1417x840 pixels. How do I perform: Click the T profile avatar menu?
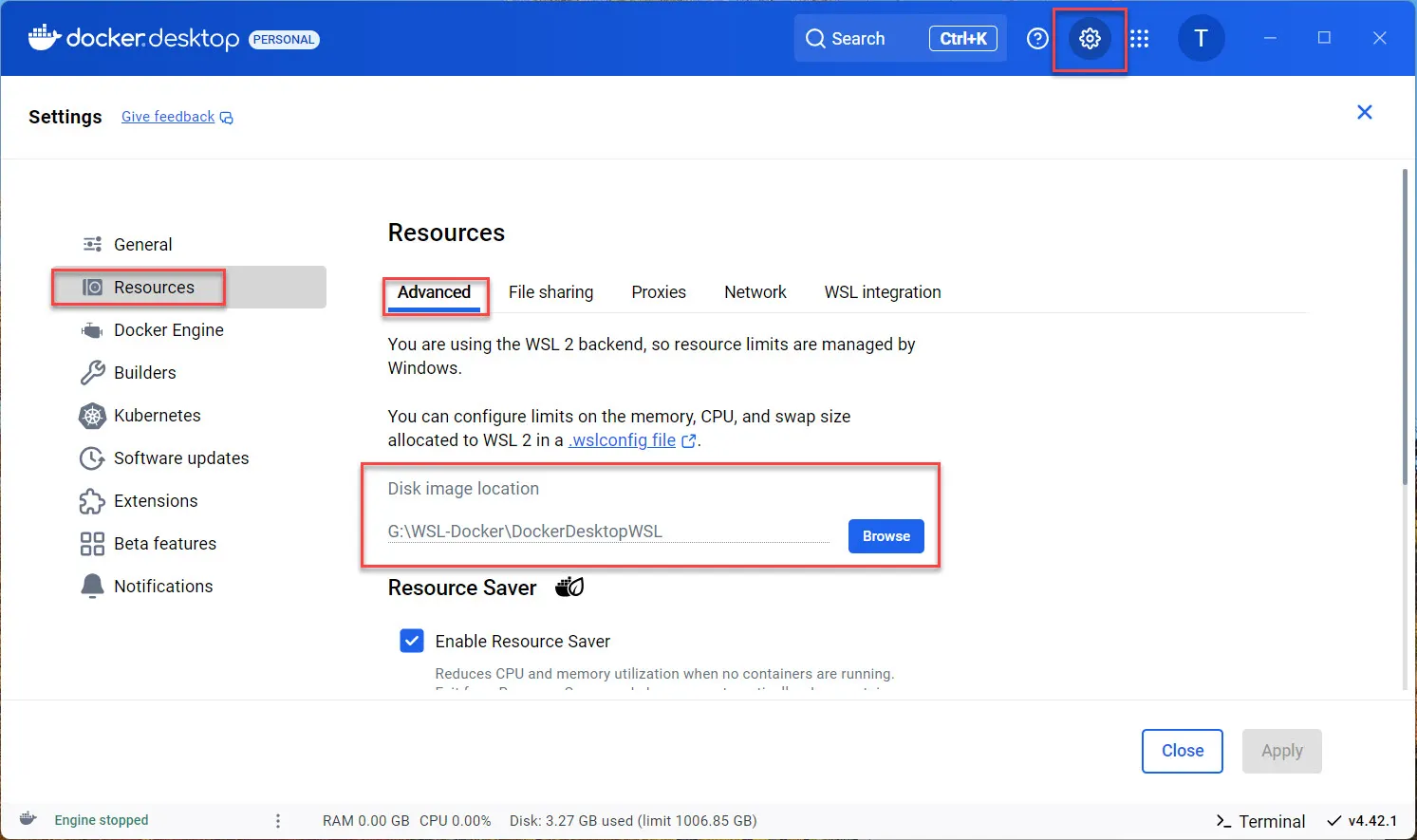pos(1202,38)
